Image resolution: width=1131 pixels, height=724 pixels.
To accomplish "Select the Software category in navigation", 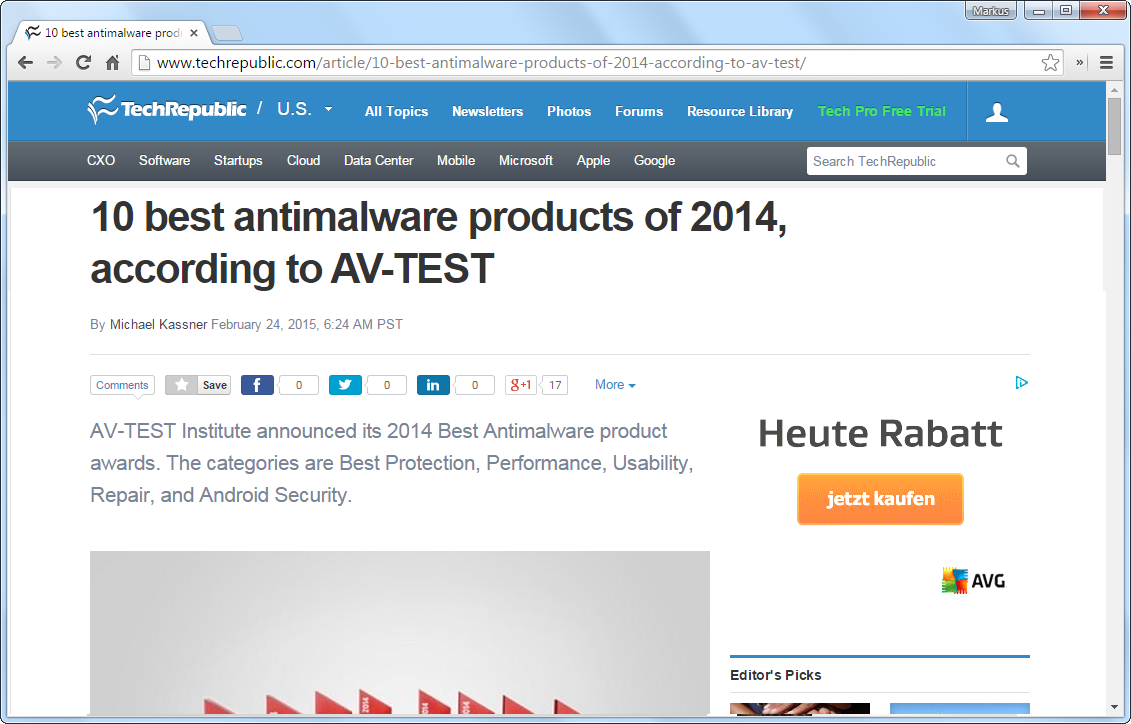I will click(164, 161).
